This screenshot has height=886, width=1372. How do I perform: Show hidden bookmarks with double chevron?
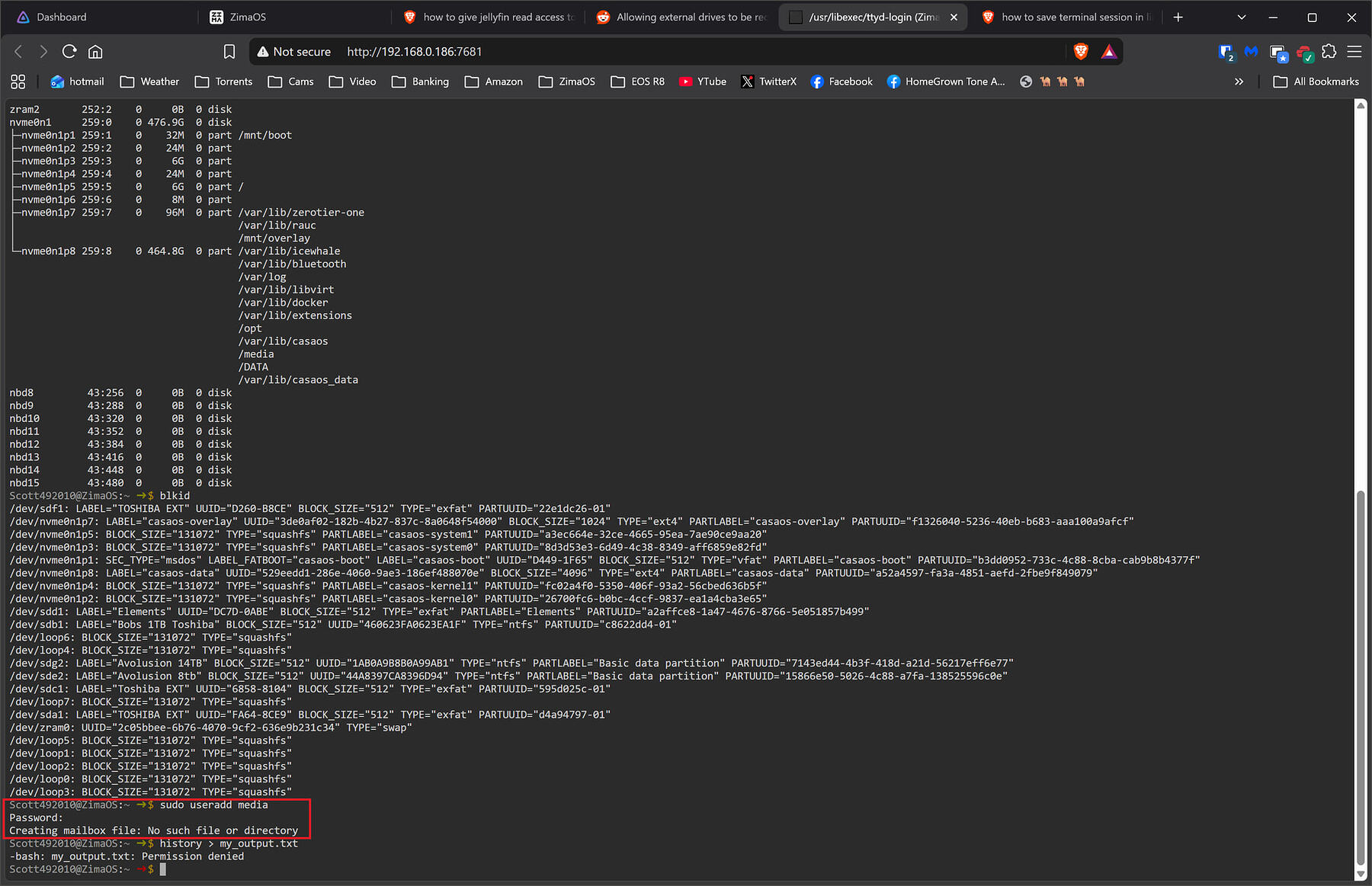[1239, 82]
